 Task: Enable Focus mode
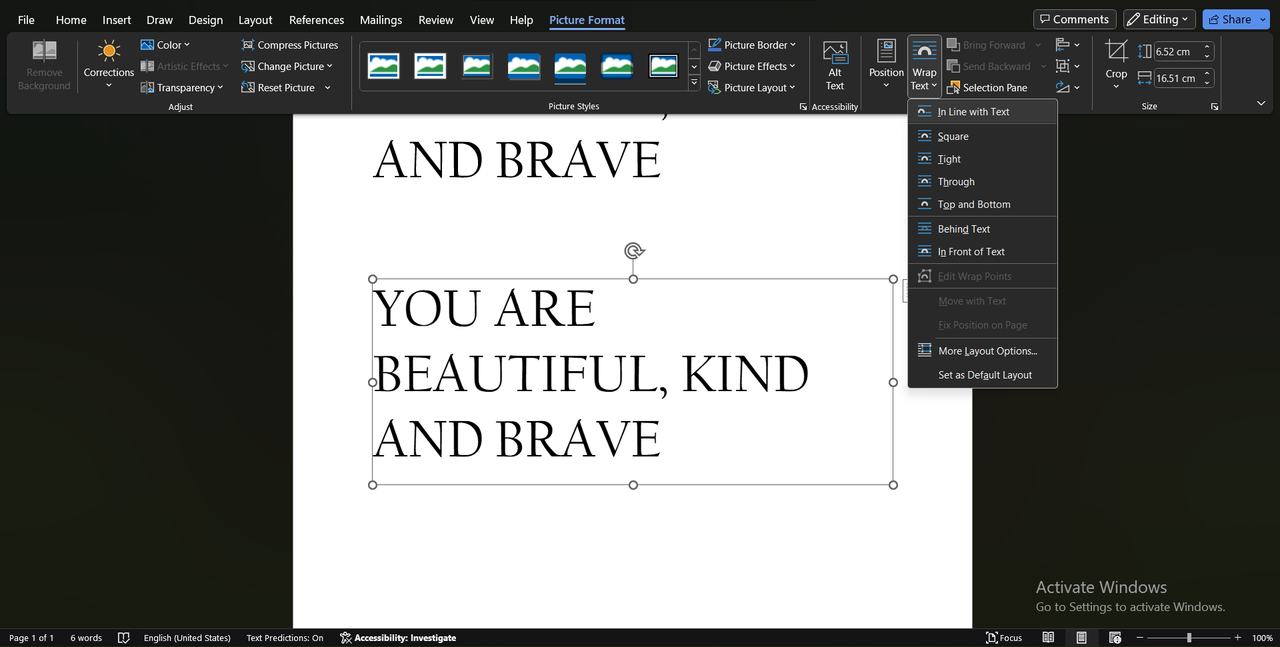click(1004, 638)
